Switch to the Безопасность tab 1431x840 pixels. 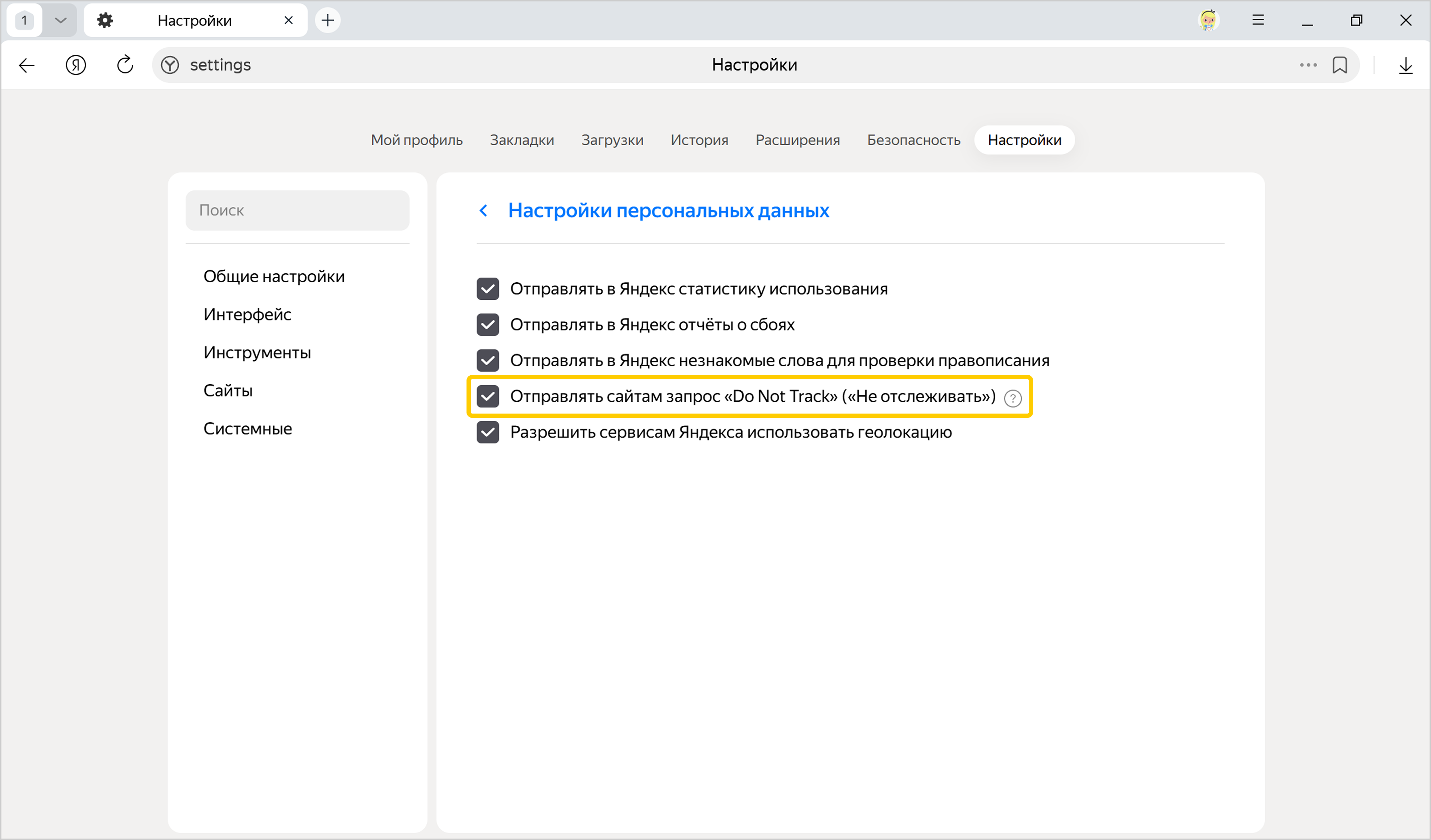coord(913,140)
